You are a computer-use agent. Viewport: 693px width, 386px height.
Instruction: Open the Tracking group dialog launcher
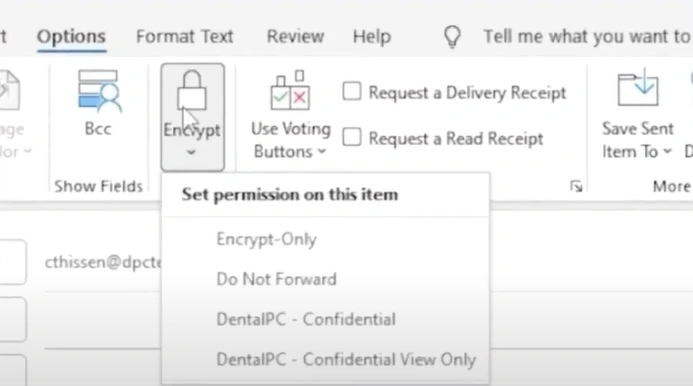coord(576,187)
